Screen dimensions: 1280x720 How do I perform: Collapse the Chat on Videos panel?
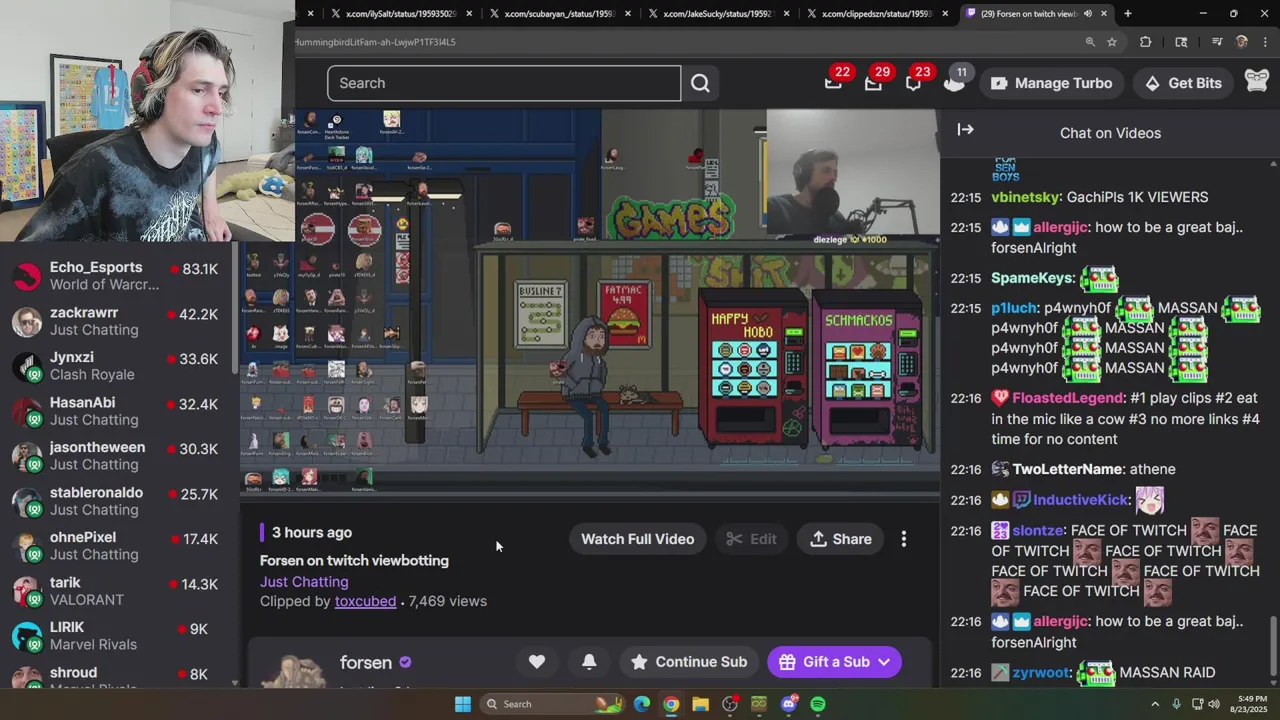(x=965, y=130)
